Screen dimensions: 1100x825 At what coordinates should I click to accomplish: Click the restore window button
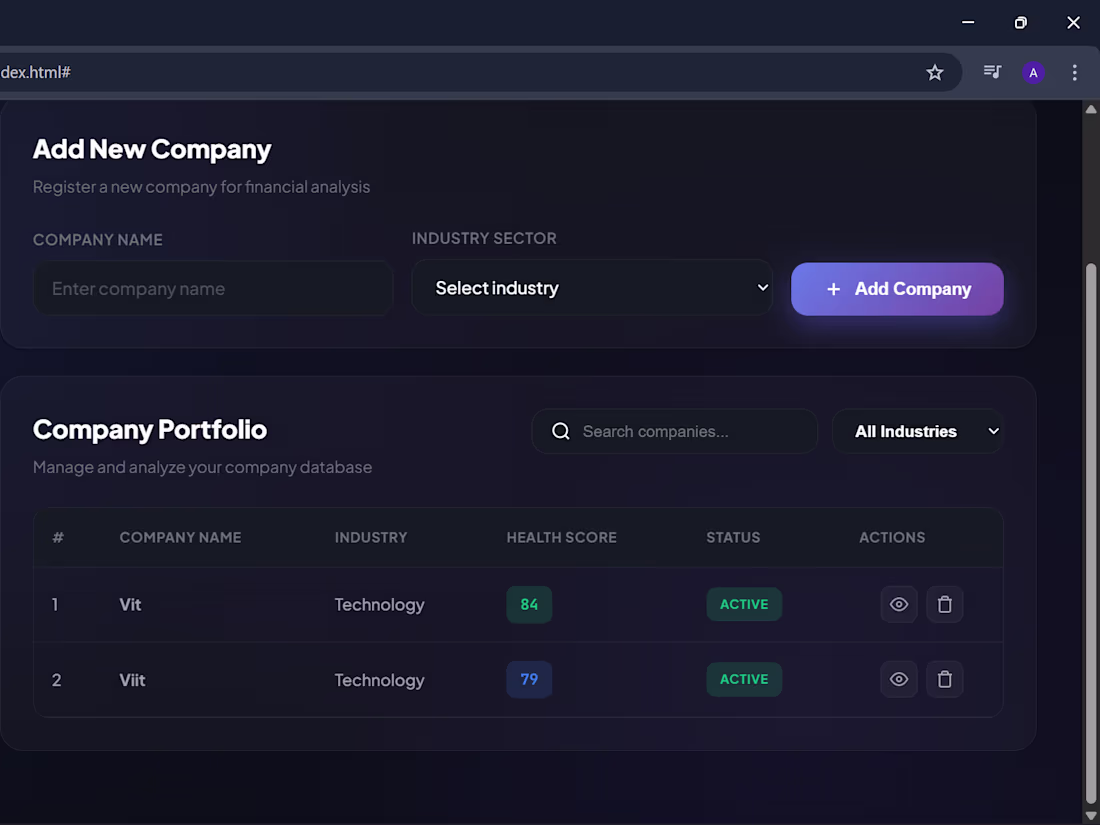pos(1020,22)
